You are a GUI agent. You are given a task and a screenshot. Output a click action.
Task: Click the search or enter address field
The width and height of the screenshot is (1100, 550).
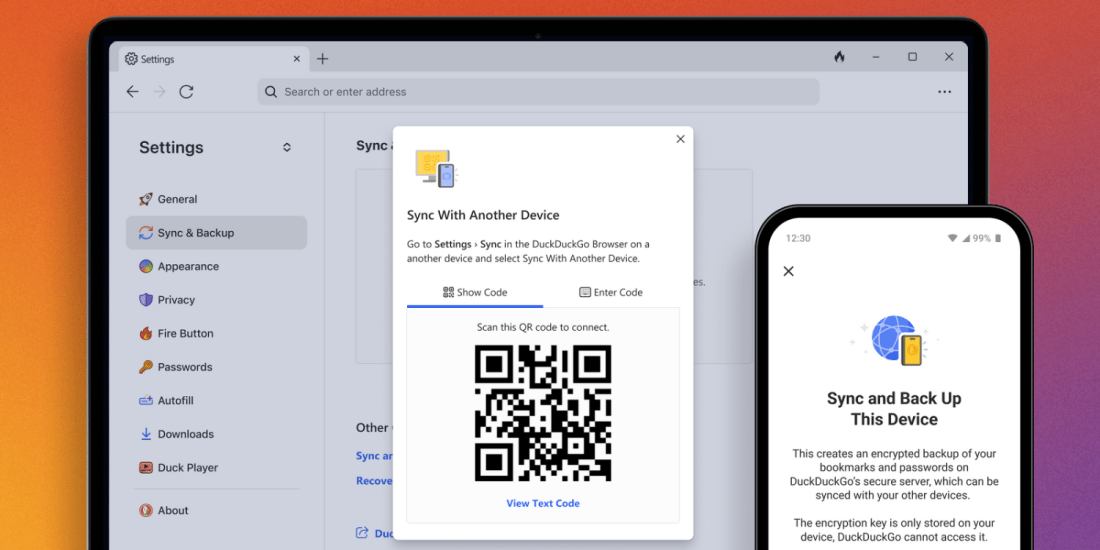538,92
